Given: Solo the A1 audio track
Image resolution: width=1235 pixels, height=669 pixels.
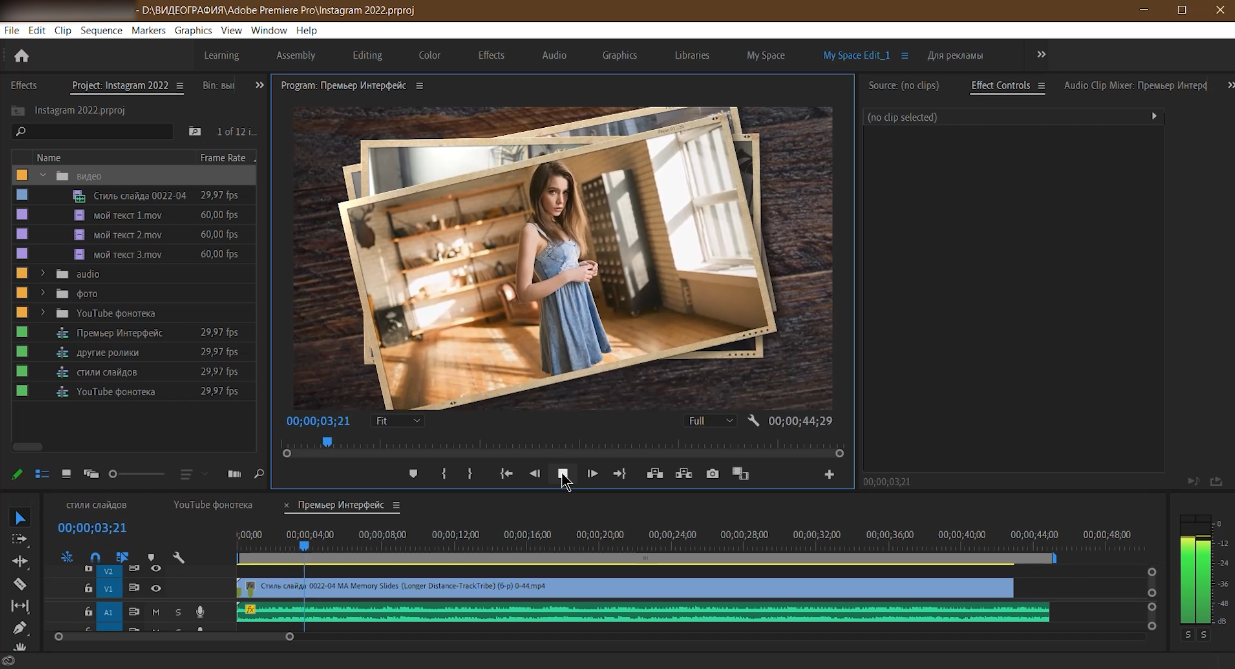Looking at the screenshot, I should [x=178, y=612].
